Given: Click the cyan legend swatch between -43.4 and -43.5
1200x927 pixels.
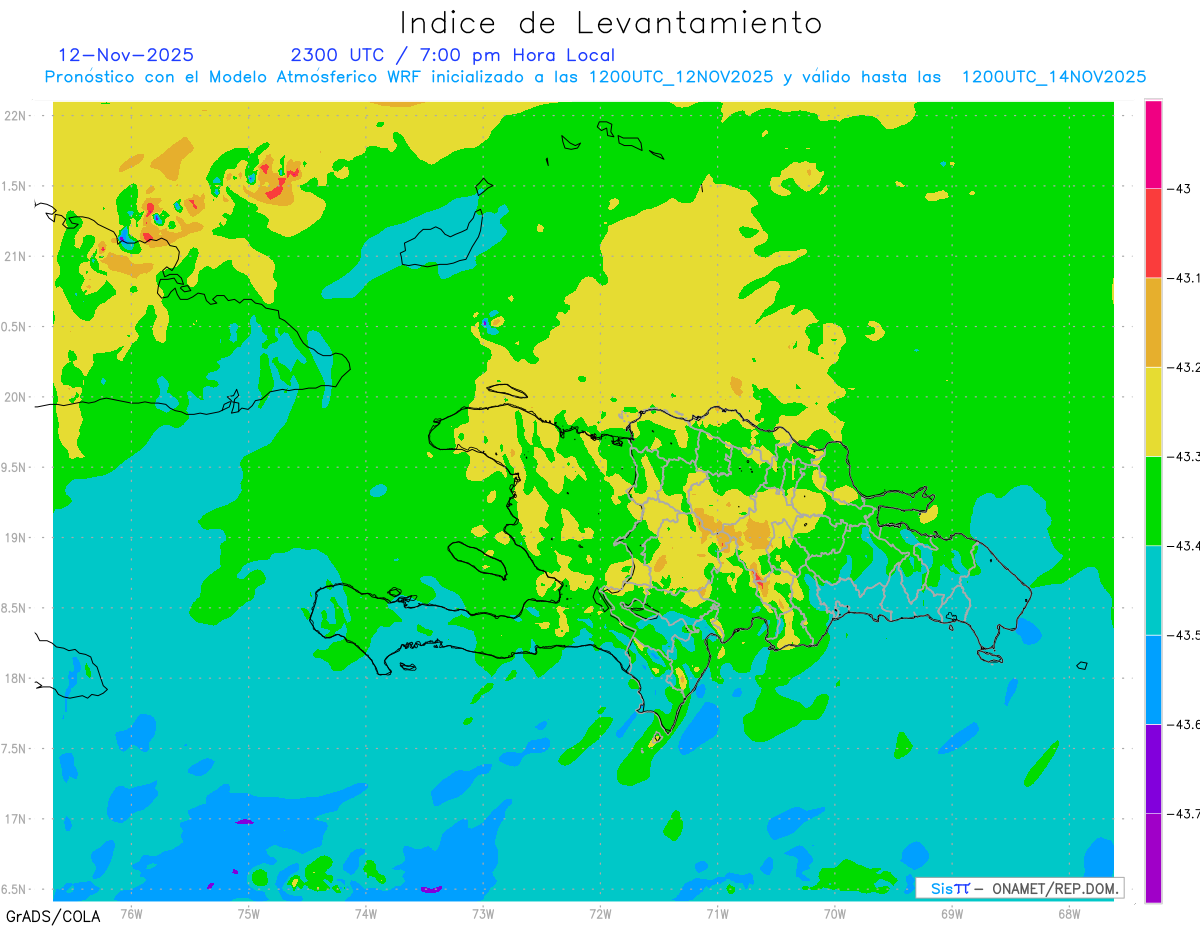Looking at the screenshot, I should coord(1153,590).
